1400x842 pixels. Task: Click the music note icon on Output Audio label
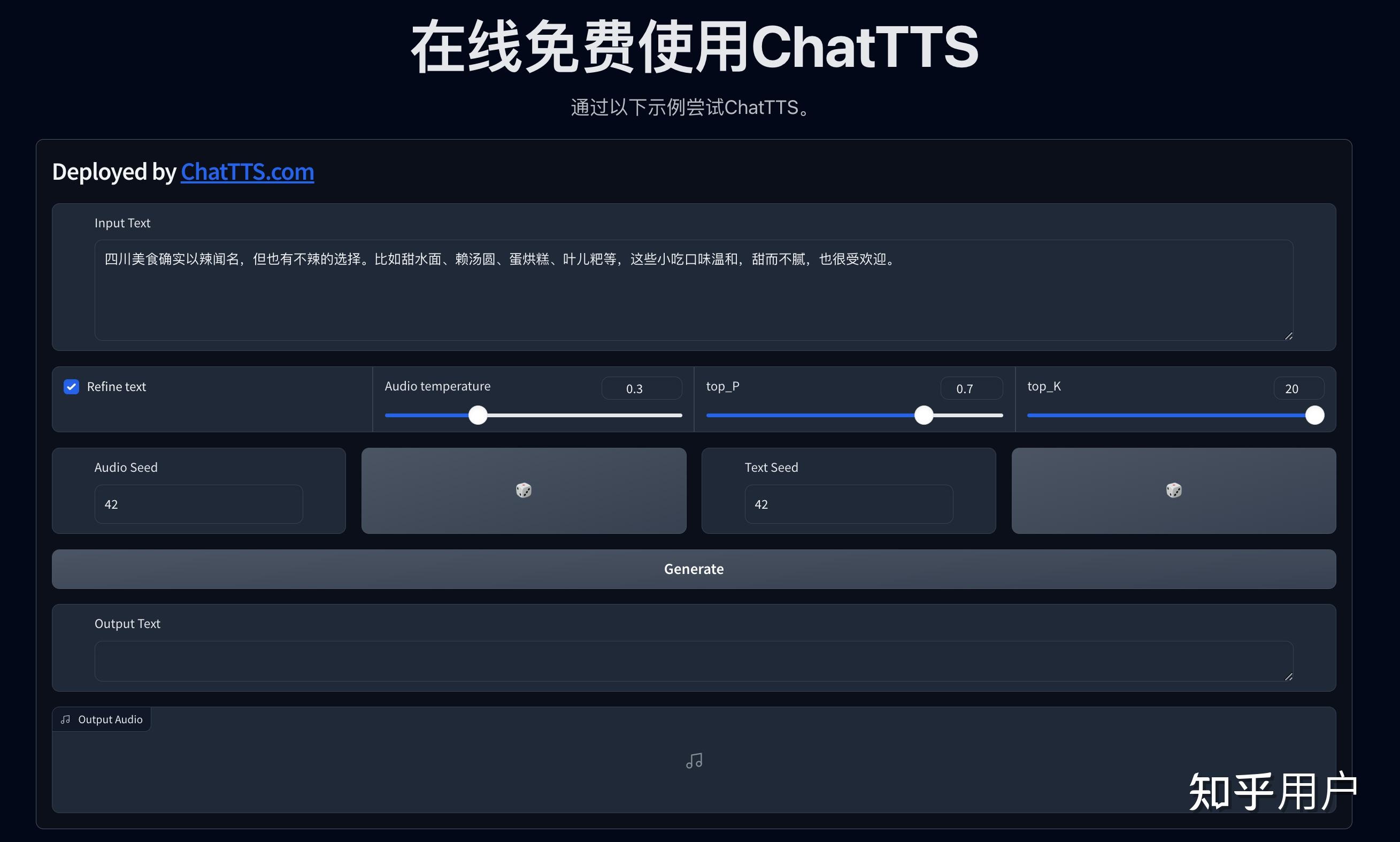pos(65,719)
